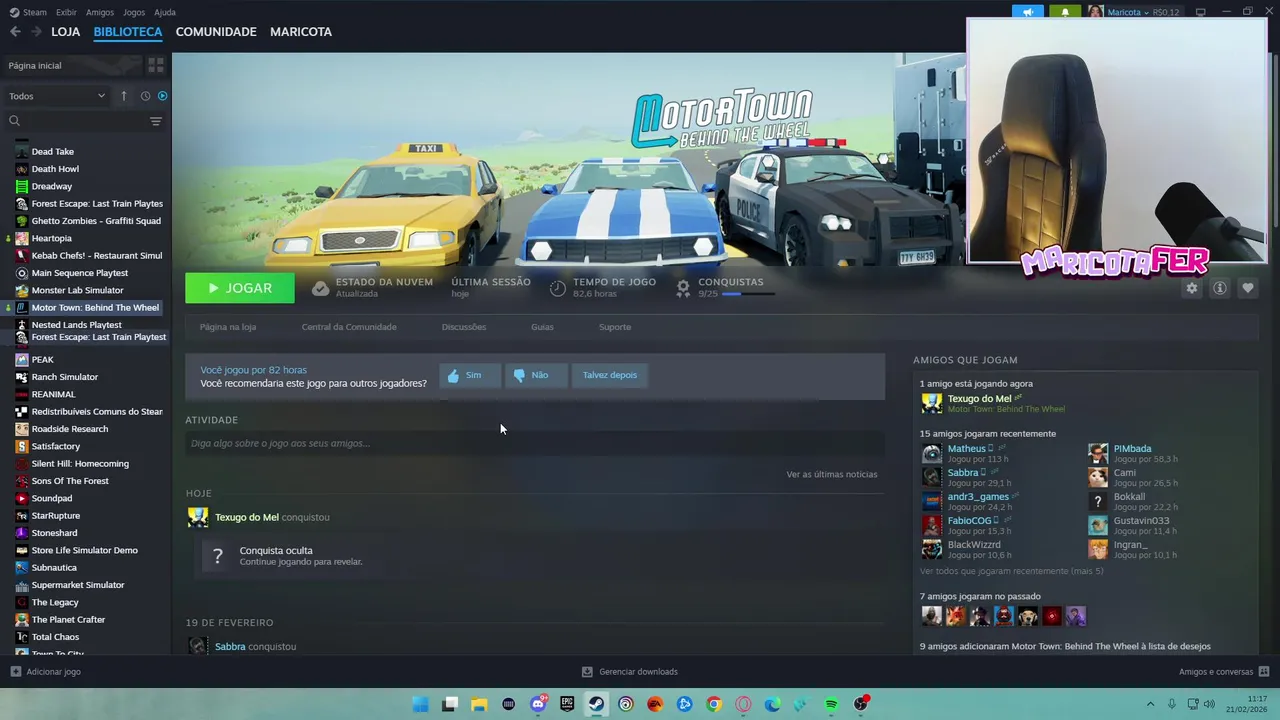Switch library to grid collections view
This screenshot has height=720, width=1280.
155,65
